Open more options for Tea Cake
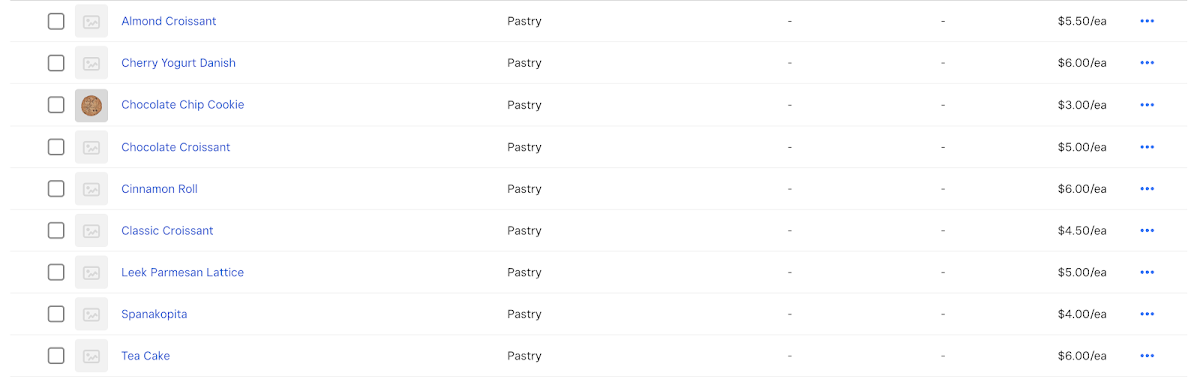 click(x=1147, y=356)
